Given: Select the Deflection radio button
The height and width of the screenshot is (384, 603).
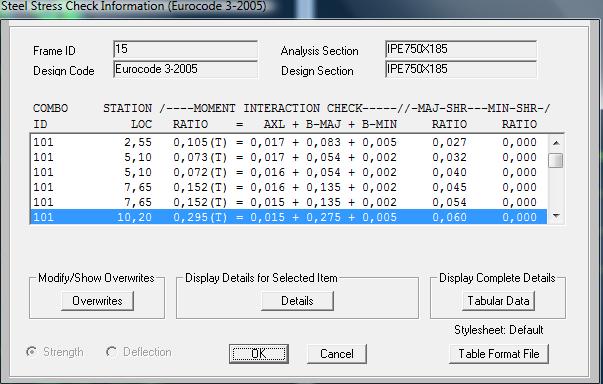Looking at the screenshot, I should click(x=112, y=352).
